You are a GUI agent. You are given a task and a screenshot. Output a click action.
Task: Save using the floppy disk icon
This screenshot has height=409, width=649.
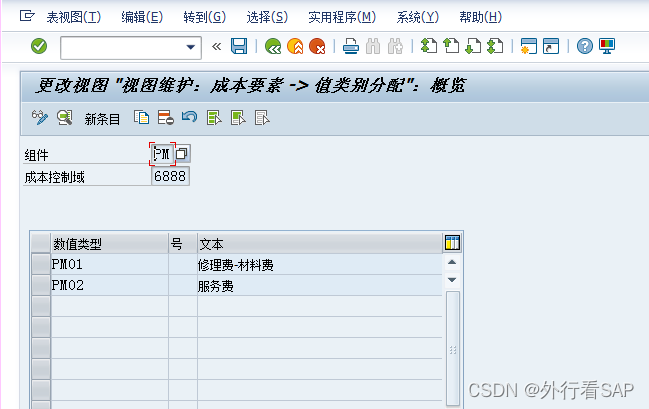pyautogui.click(x=239, y=46)
